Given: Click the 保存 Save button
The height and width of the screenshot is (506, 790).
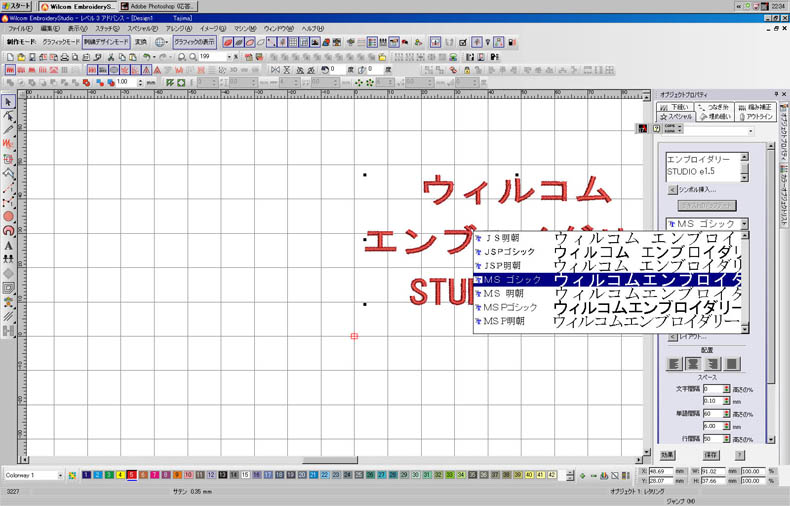Looking at the screenshot, I should click(711, 455).
